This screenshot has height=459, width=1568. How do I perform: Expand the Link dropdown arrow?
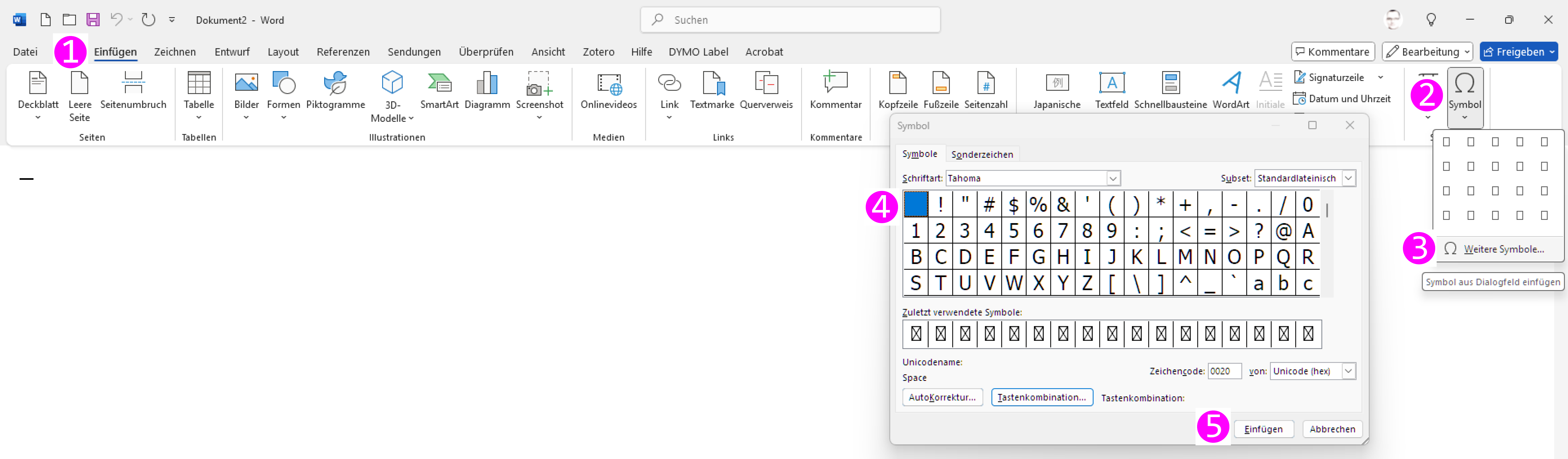[669, 118]
